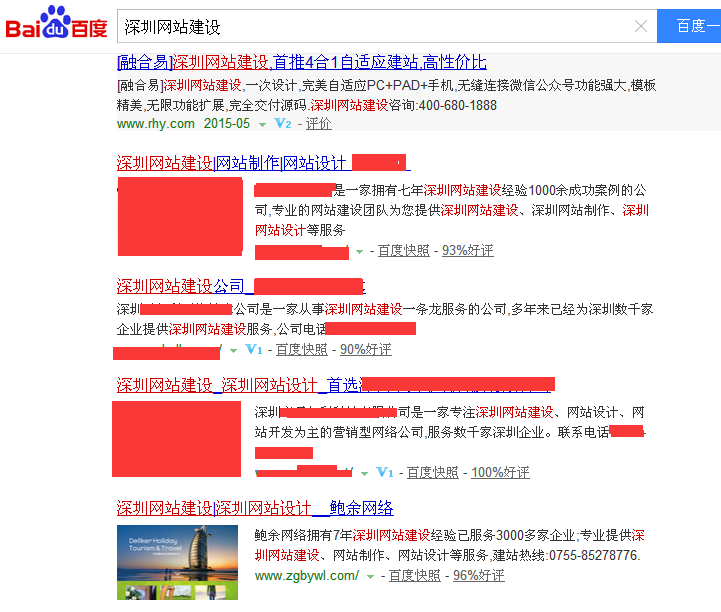721x612 pixels.
Task: Click the 鲍余网络 result thumbnail image
Action: [177, 562]
